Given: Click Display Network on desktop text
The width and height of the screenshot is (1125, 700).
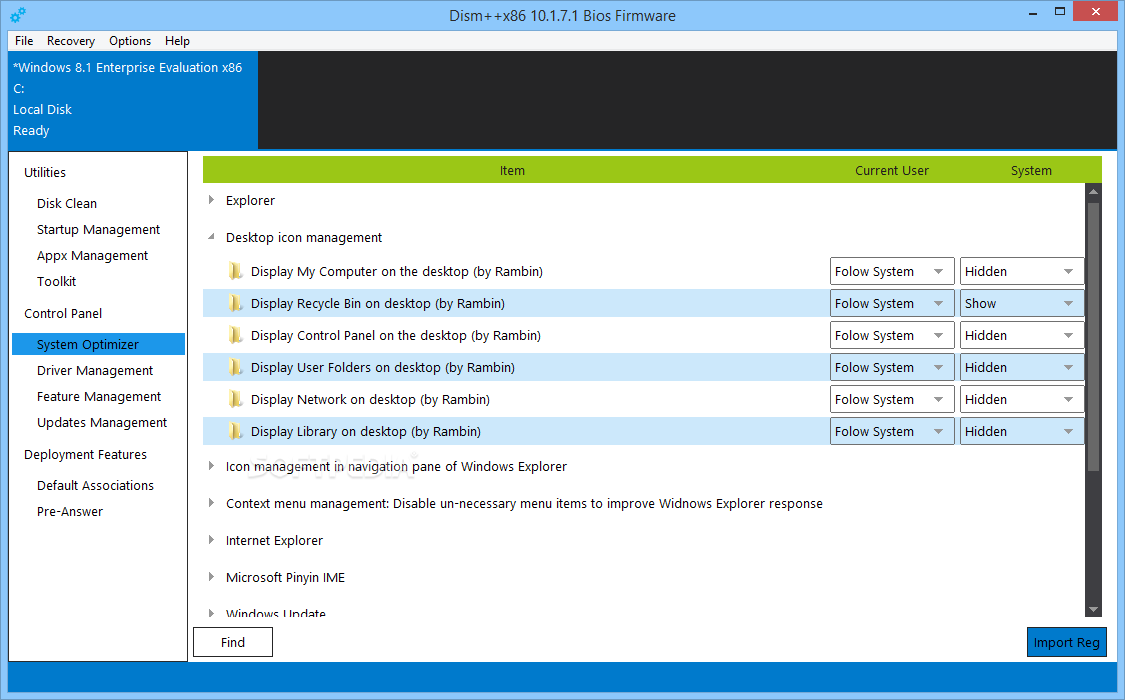Looking at the screenshot, I should (370, 399).
